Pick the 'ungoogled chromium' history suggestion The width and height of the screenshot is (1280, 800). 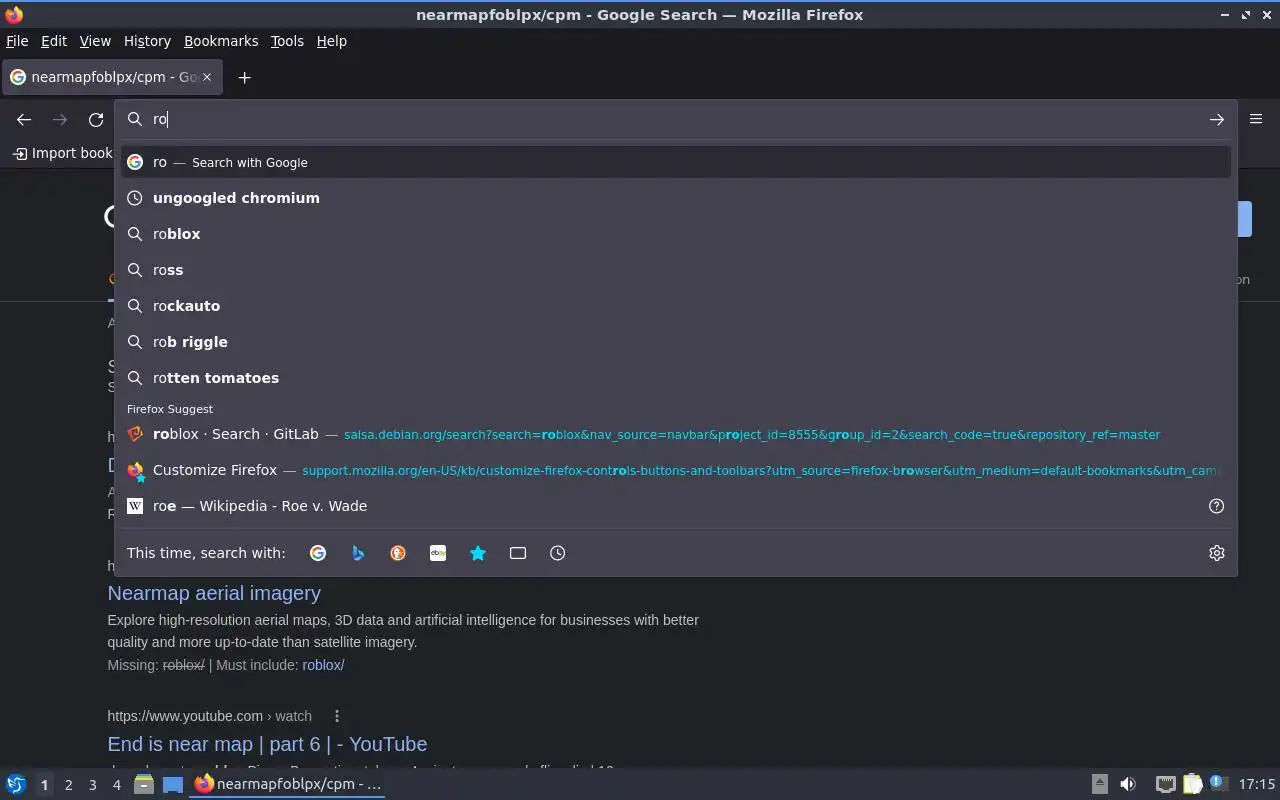[x=675, y=198]
